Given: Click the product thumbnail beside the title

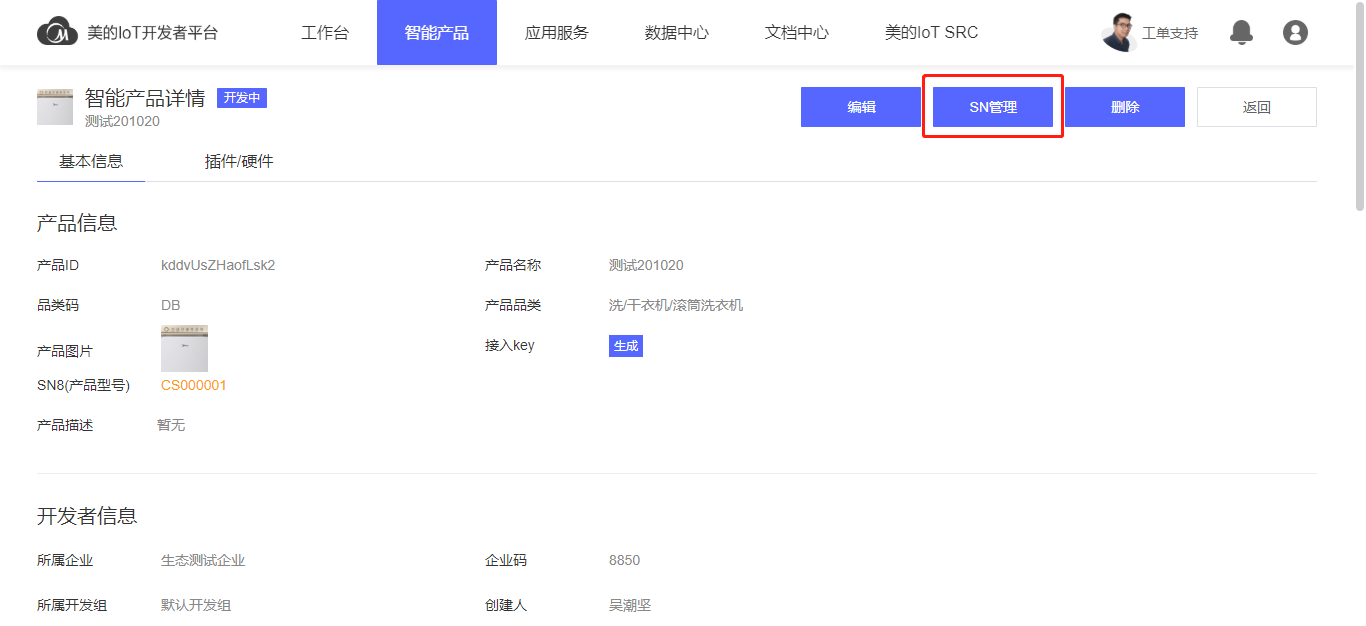Looking at the screenshot, I should (55, 107).
